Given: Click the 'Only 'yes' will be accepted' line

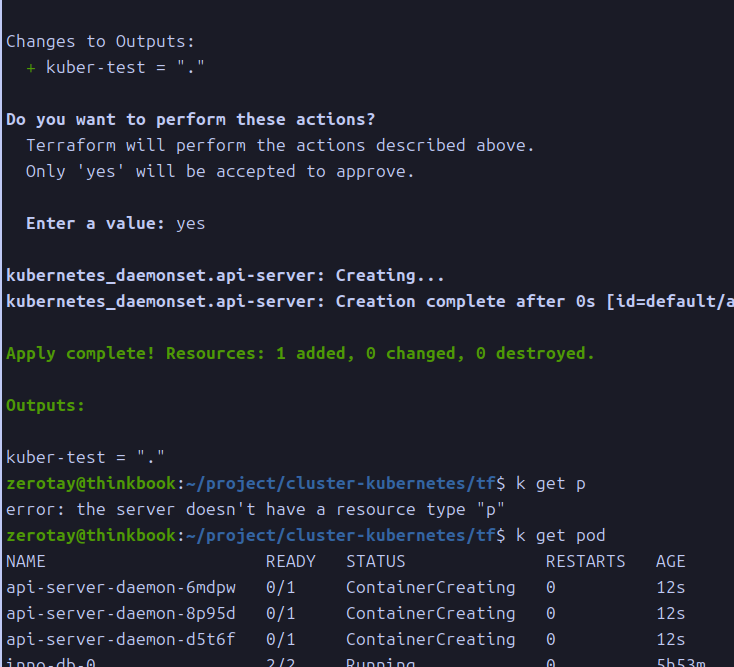Looking at the screenshot, I should pos(220,171).
